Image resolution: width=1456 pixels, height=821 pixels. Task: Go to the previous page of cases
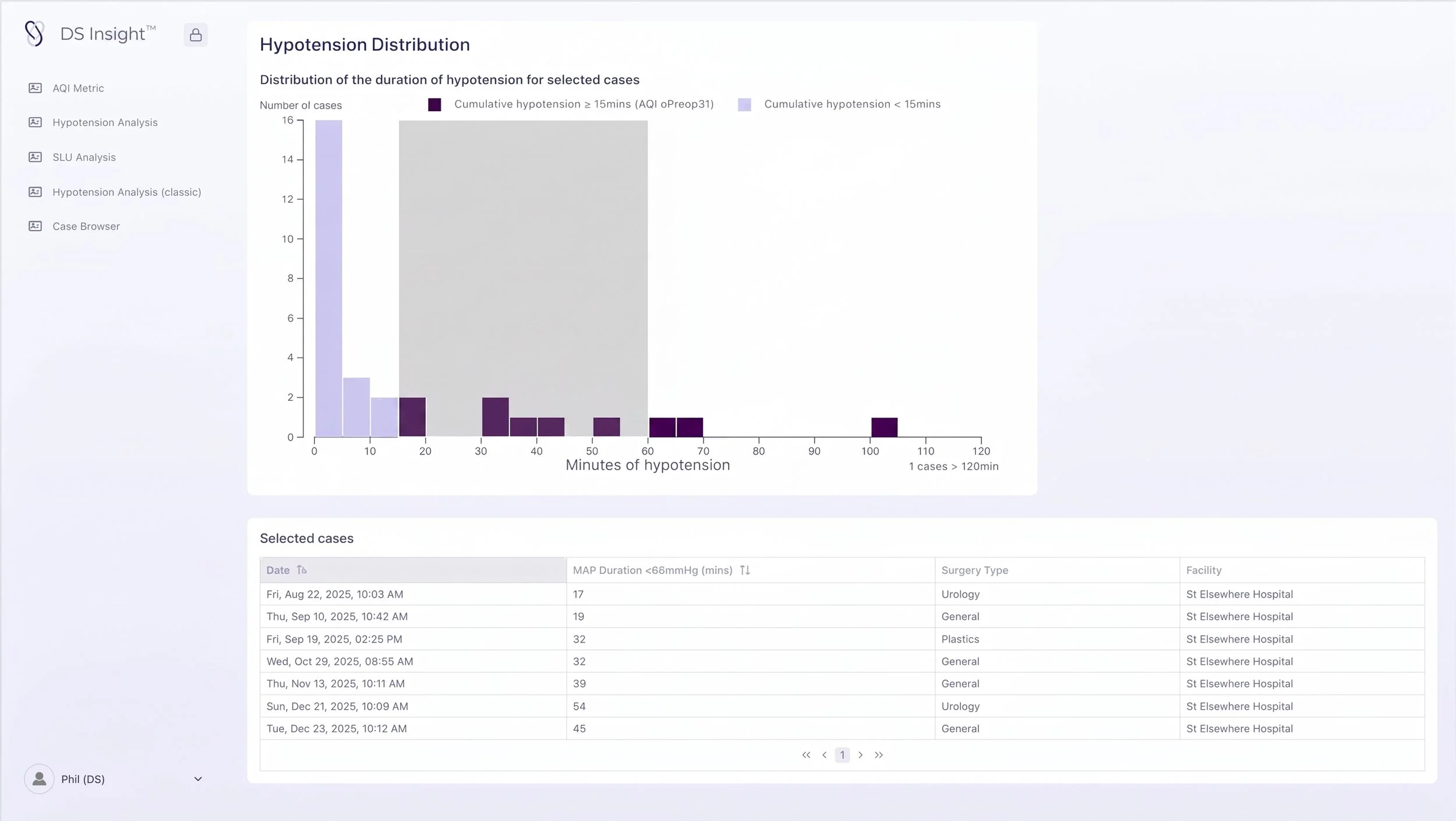tap(824, 755)
